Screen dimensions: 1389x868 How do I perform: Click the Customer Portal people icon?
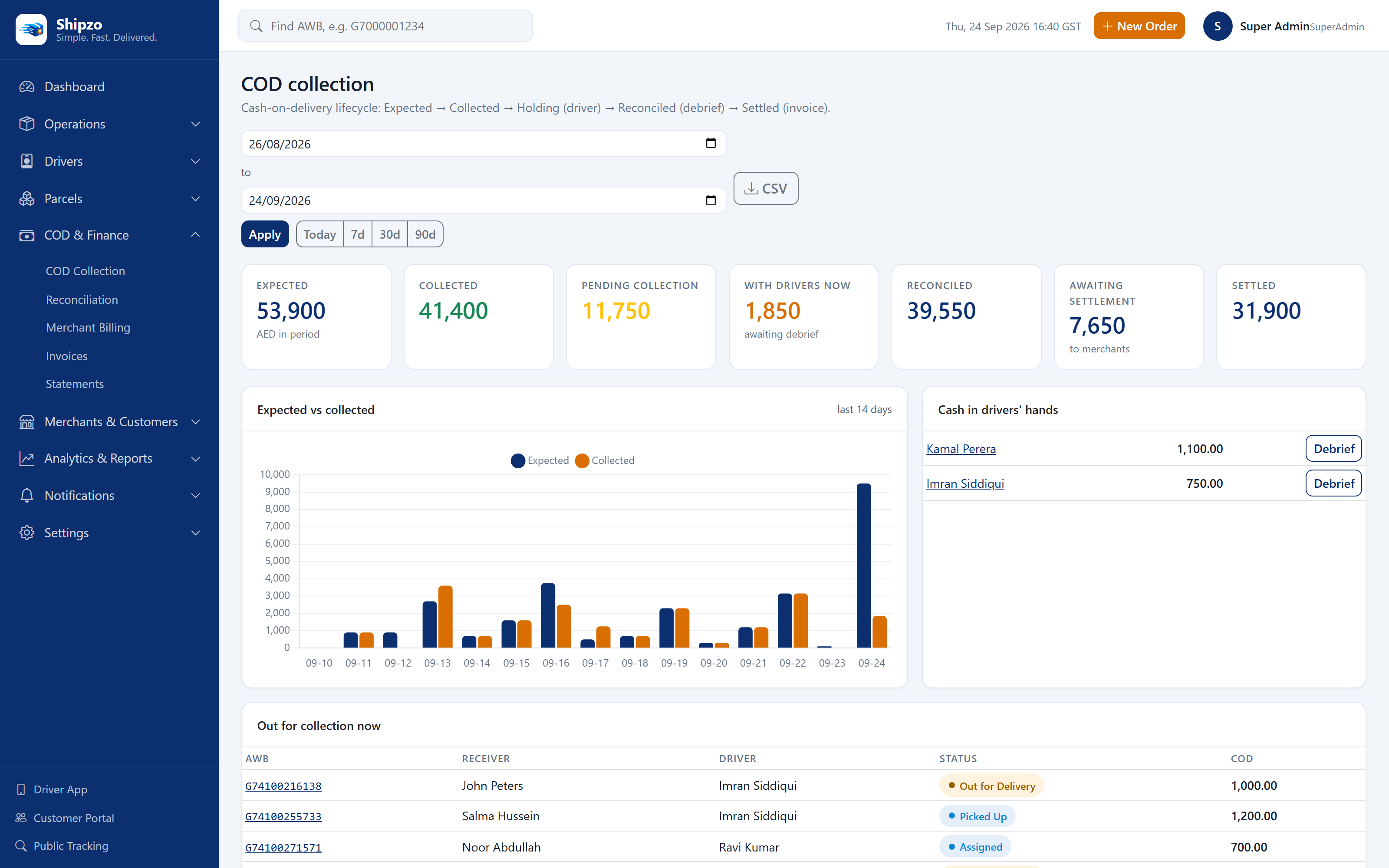[21, 818]
